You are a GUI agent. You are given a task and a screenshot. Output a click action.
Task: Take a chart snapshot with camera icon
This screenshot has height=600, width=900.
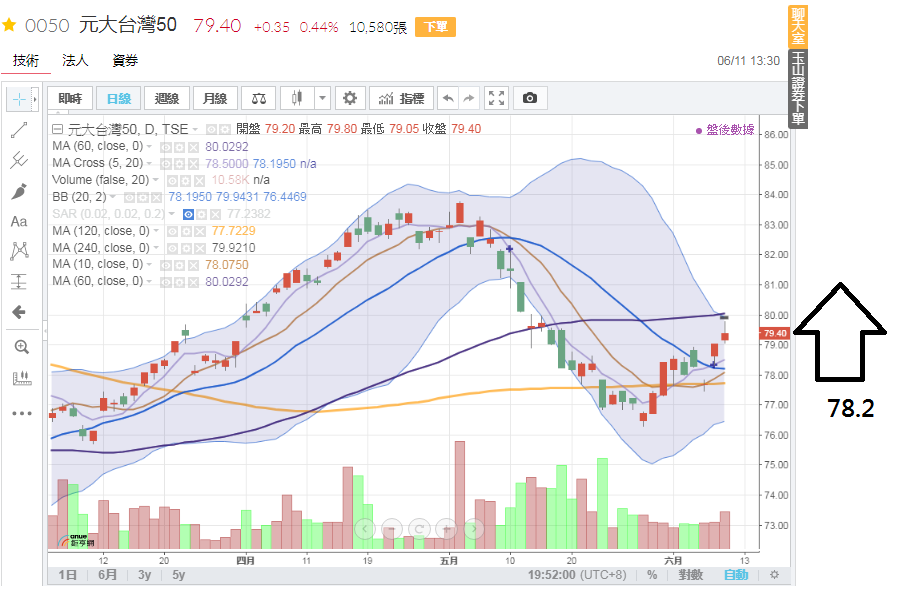pos(530,98)
